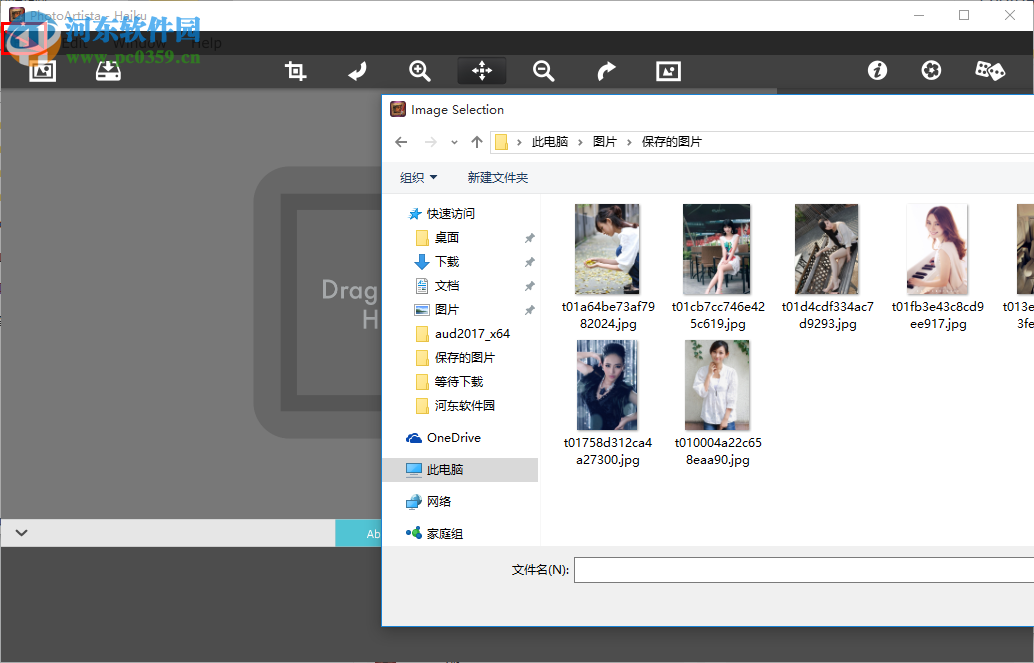The width and height of the screenshot is (1034, 663).
Task: Open the Edit menu
Action: point(75,42)
